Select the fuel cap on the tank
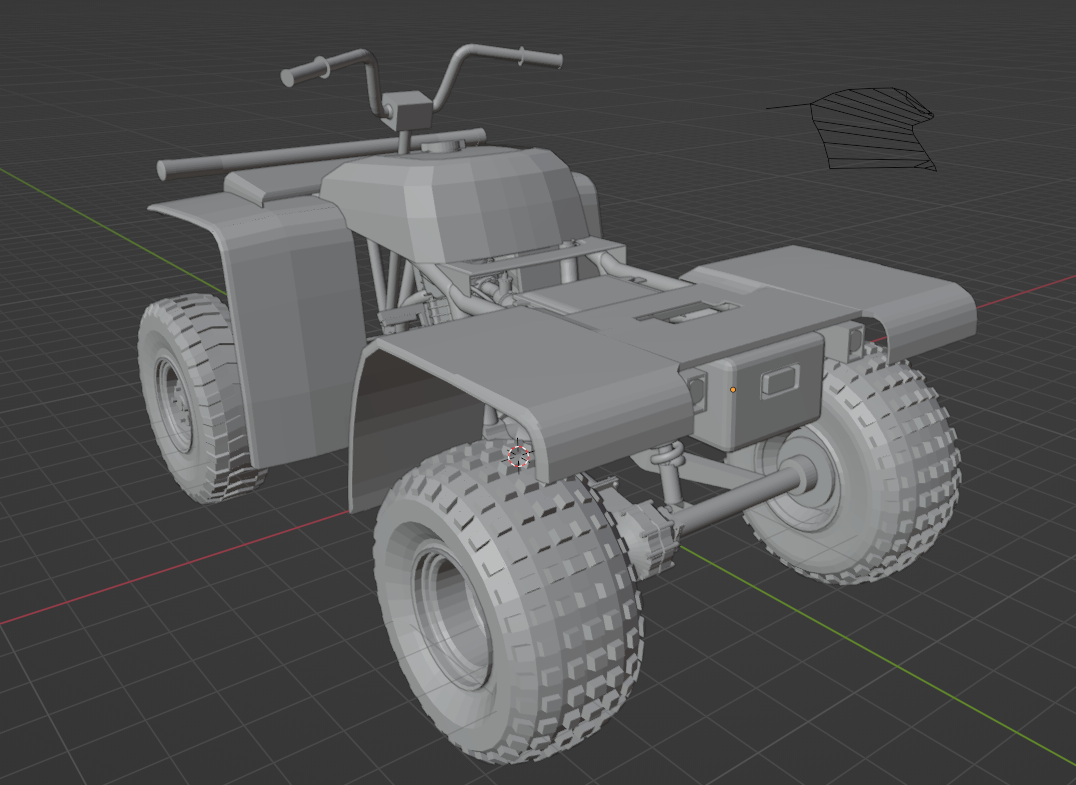The image size is (1076, 785). [443, 145]
